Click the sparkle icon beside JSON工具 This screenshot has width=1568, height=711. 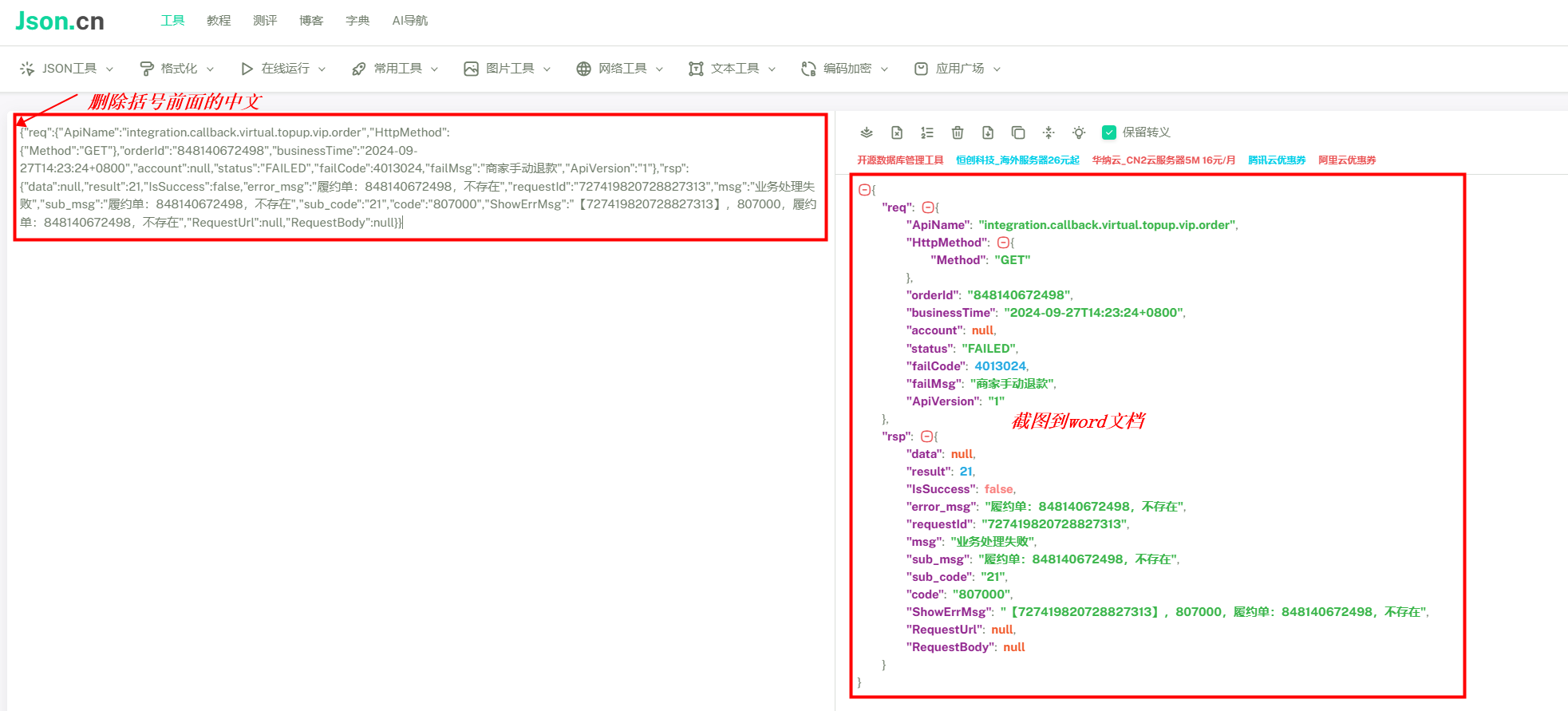click(x=27, y=69)
